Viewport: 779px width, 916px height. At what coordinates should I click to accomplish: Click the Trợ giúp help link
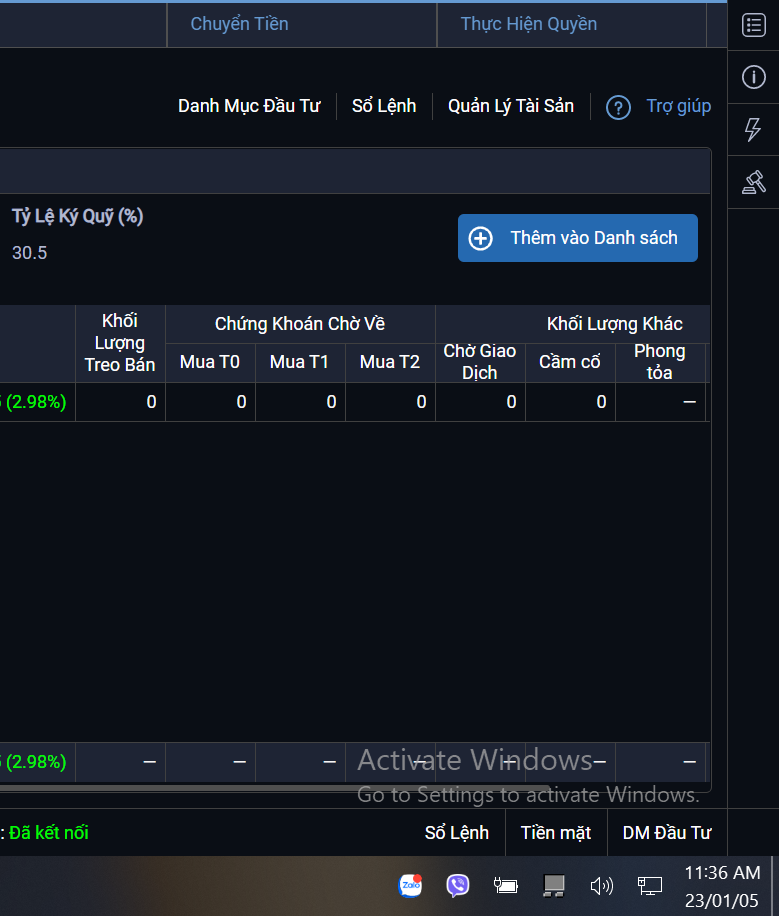(x=678, y=106)
